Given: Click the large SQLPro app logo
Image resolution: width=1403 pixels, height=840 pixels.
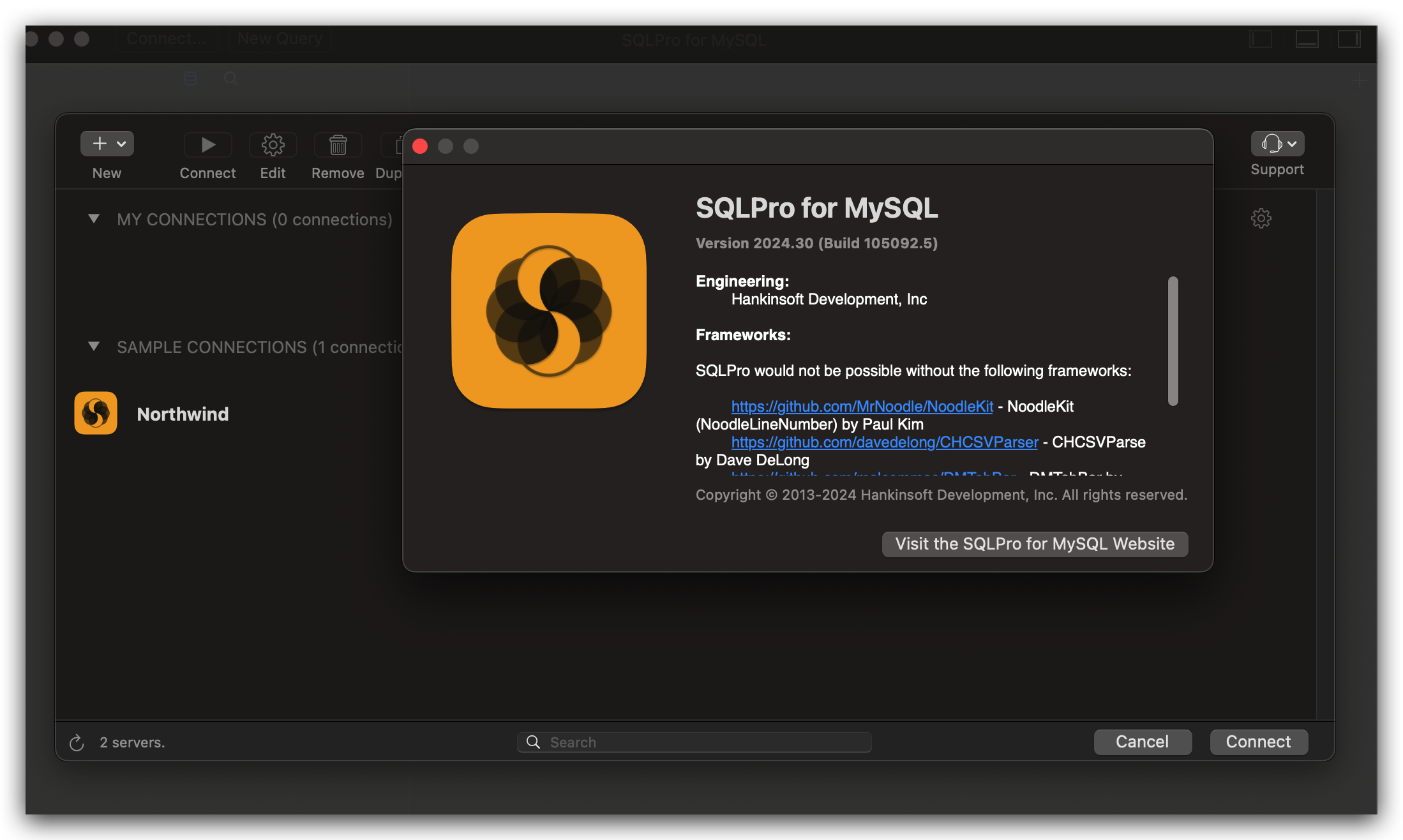Looking at the screenshot, I should click(x=549, y=311).
